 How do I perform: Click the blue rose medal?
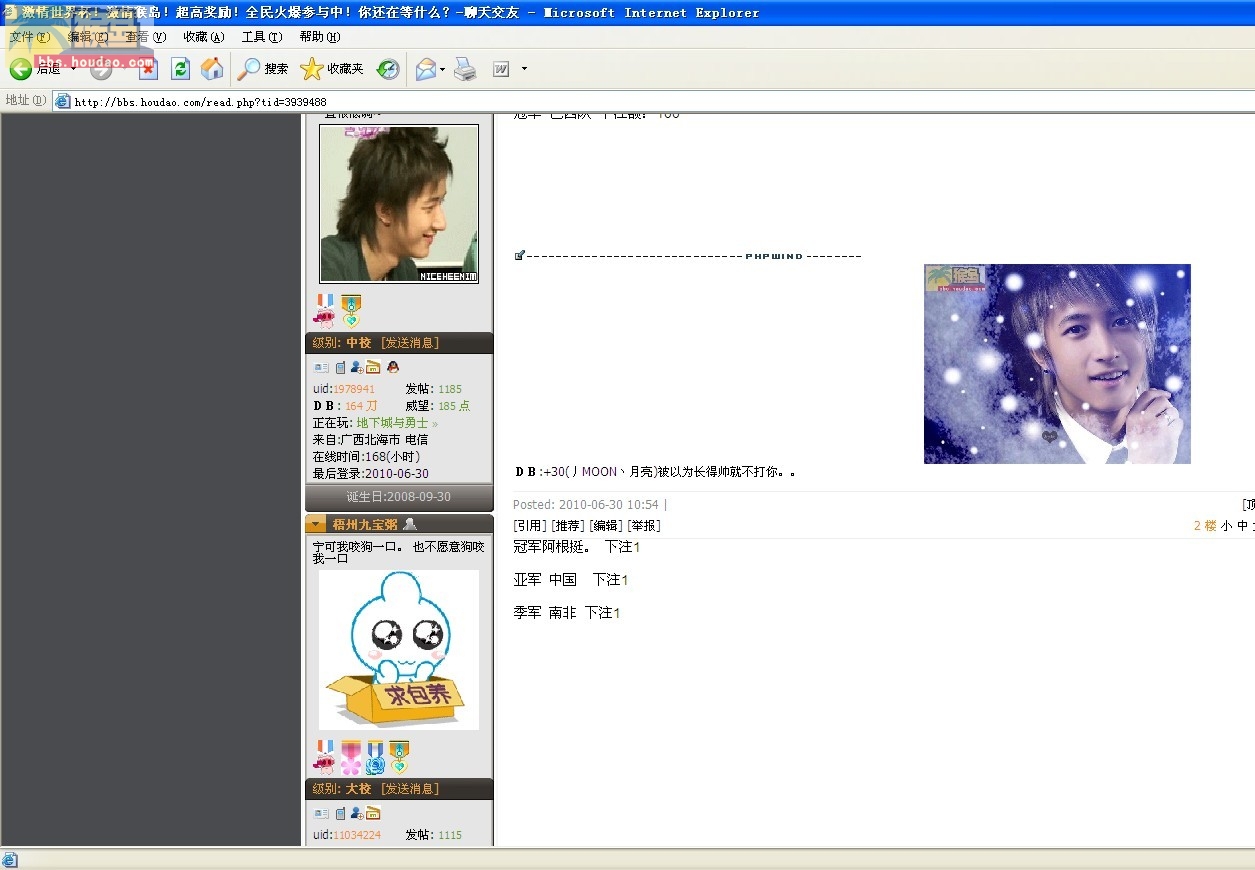(x=375, y=757)
